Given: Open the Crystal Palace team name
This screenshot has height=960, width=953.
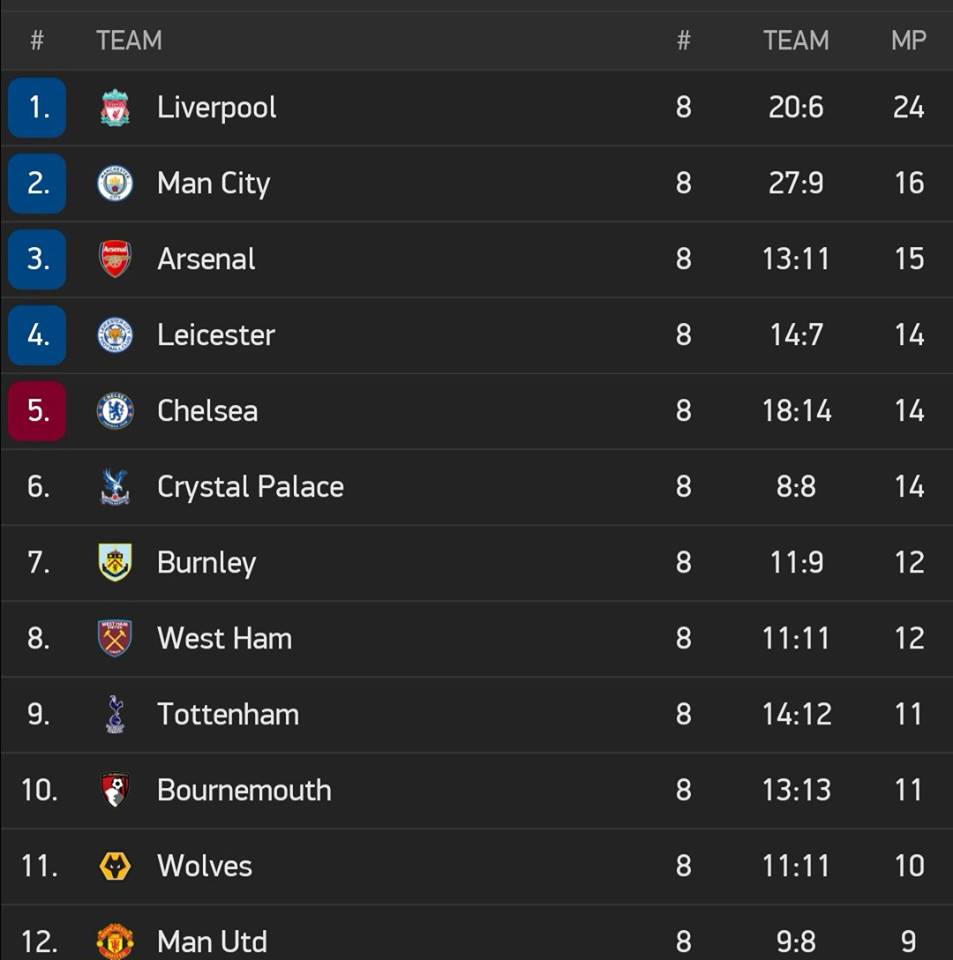Looking at the screenshot, I should (250, 487).
